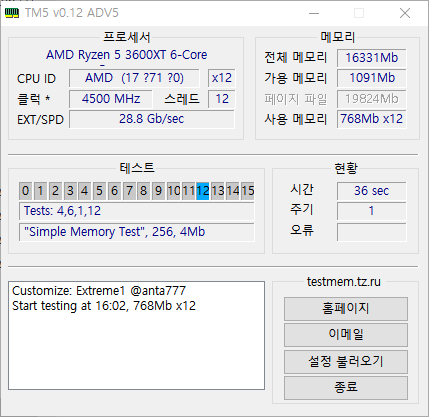
Task: Click the 오류 errors label
Action: tap(302, 230)
